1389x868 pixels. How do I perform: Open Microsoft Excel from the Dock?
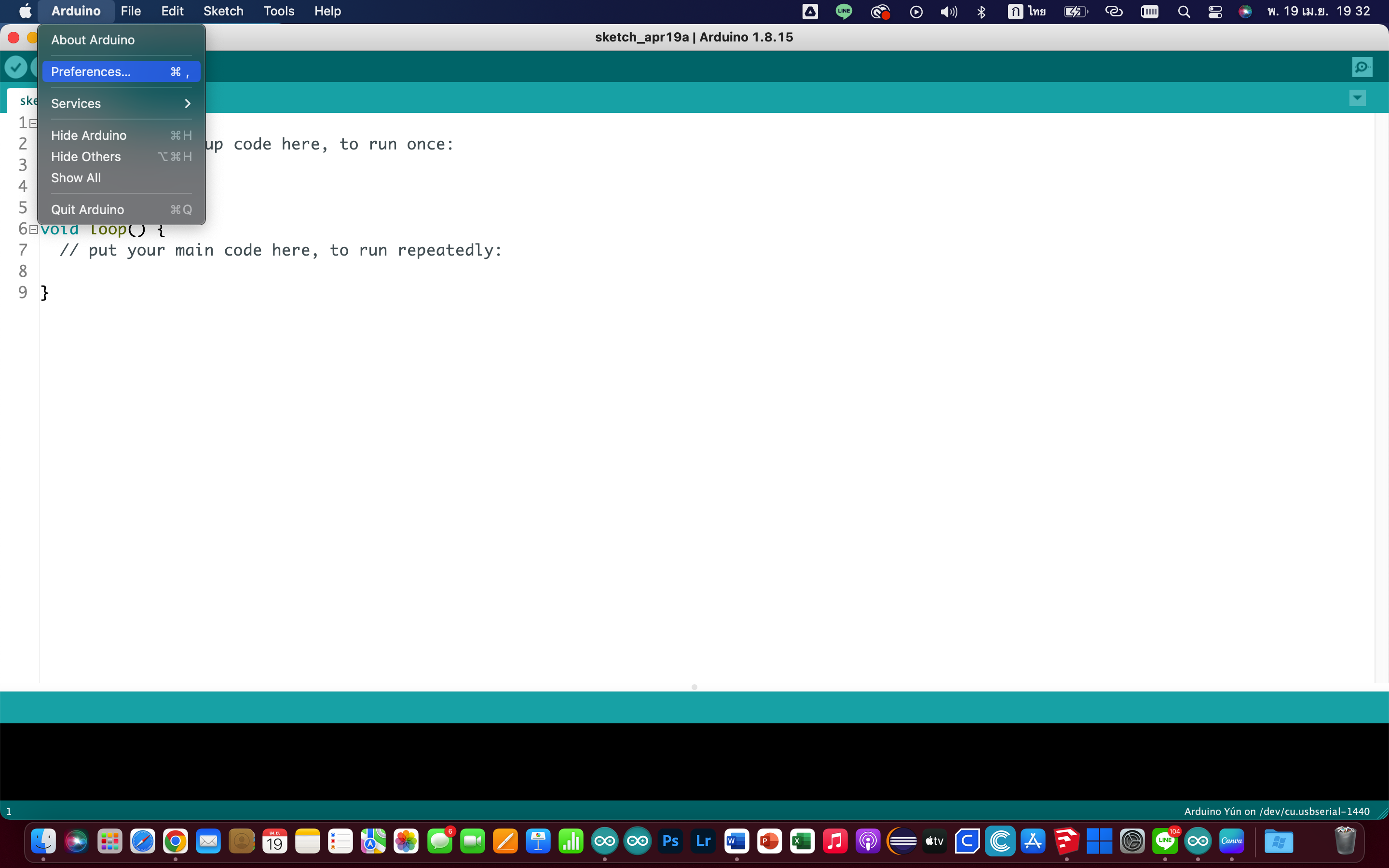[x=803, y=841]
